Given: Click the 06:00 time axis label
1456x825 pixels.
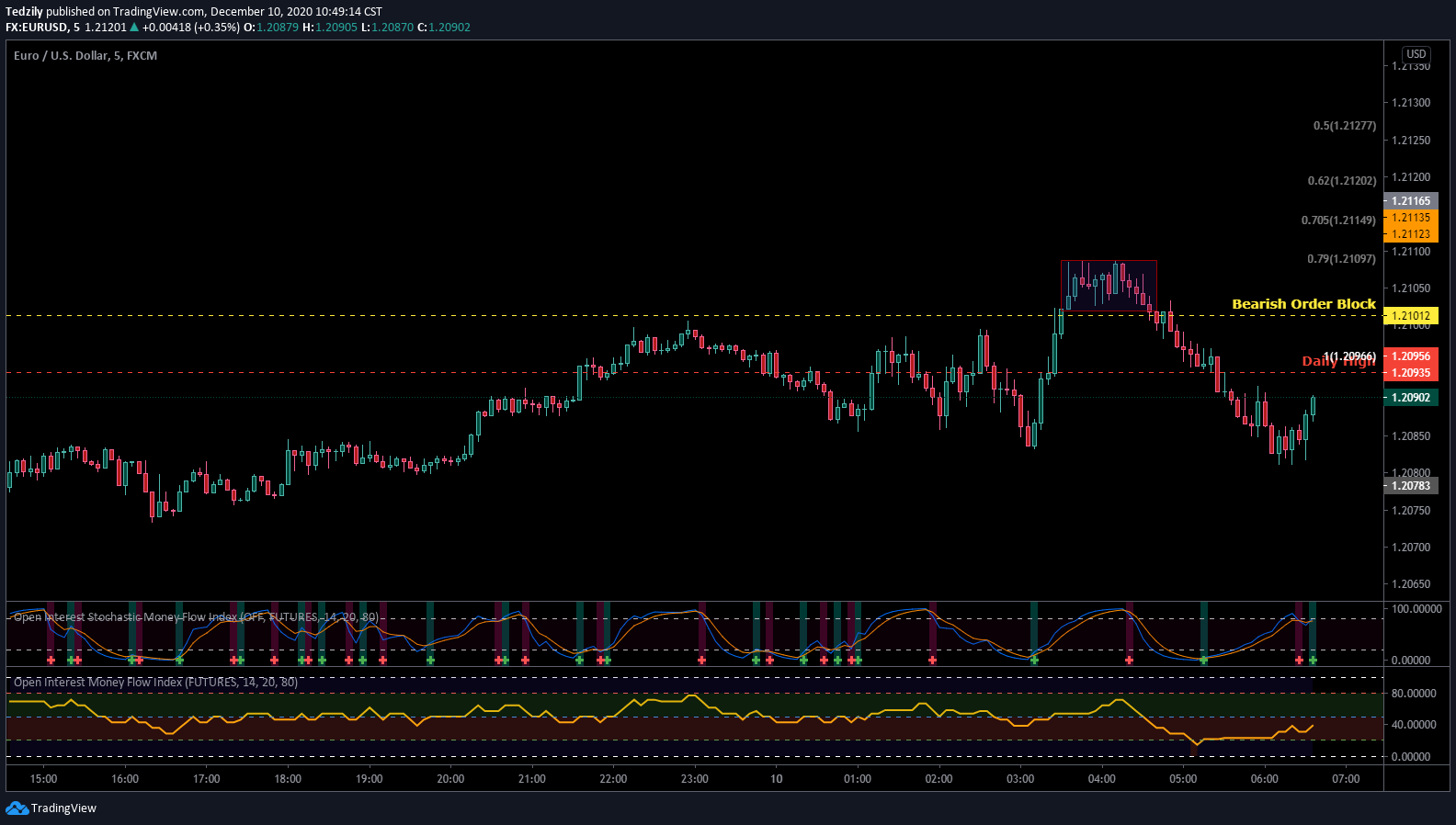Looking at the screenshot, I should pyautogui.click(x=1265, y=779).
